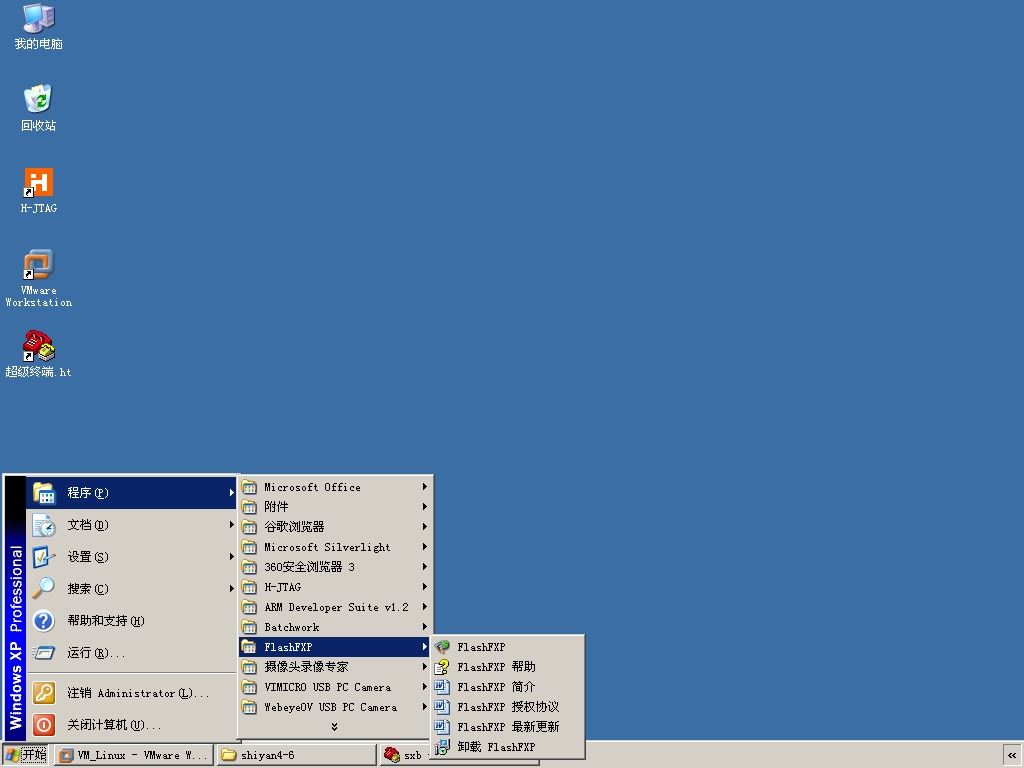Select 卸载 FlashFXP uninstall text

(x=496, y=746)
